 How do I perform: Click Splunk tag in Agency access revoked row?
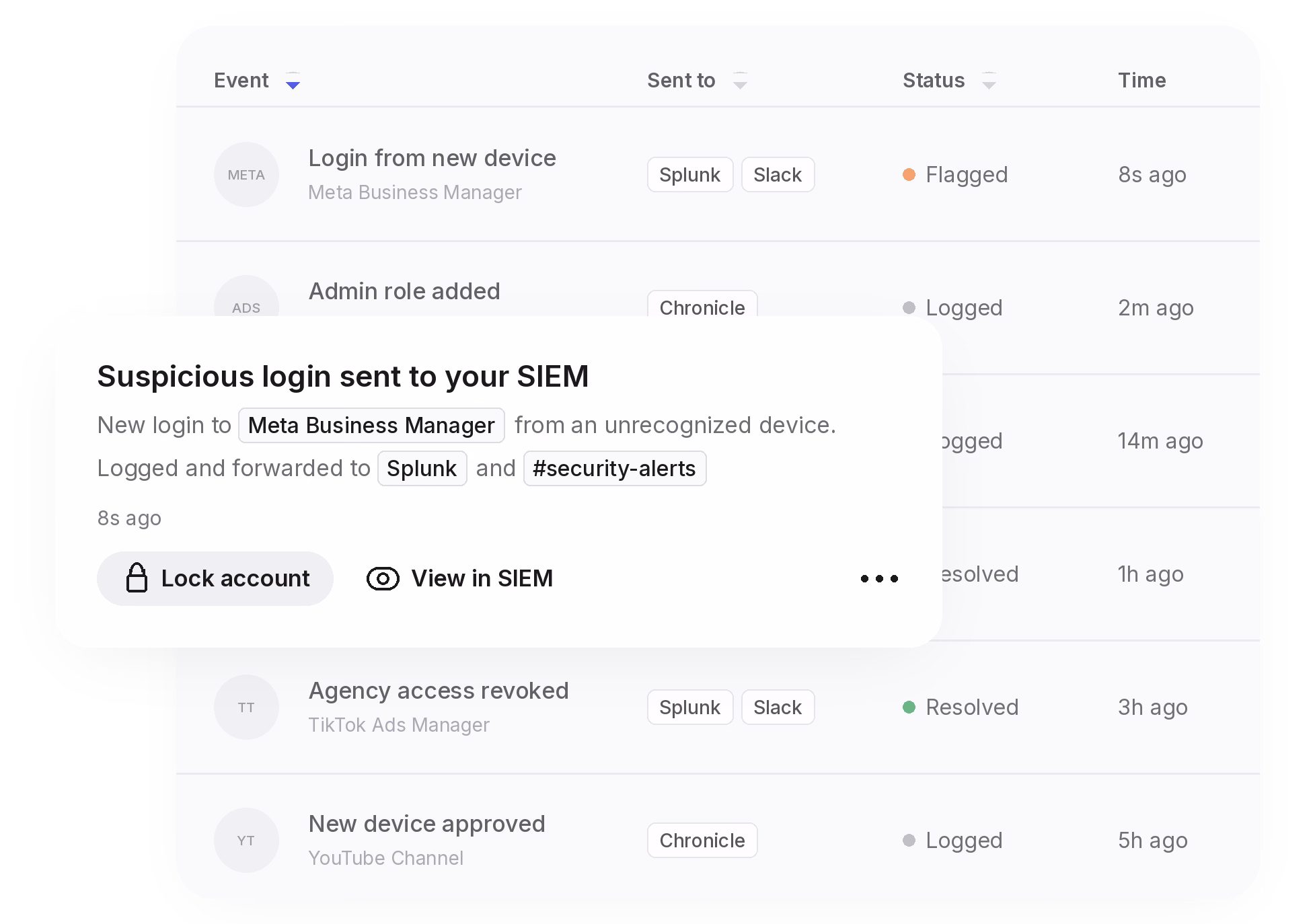tap(690, 707)
